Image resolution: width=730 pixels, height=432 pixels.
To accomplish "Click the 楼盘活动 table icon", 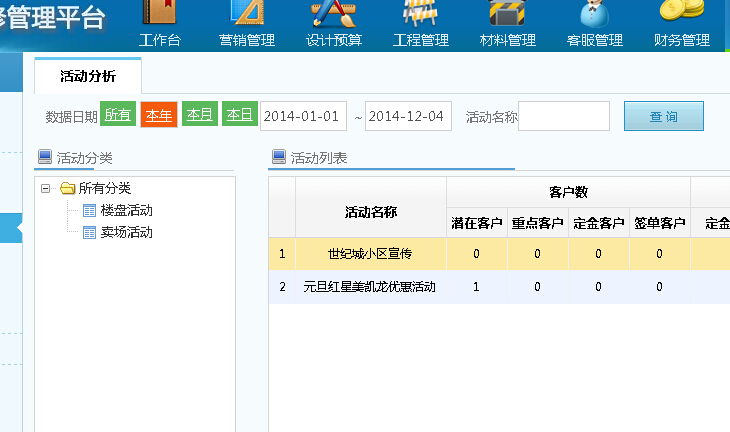I will (x=90, y=211).
